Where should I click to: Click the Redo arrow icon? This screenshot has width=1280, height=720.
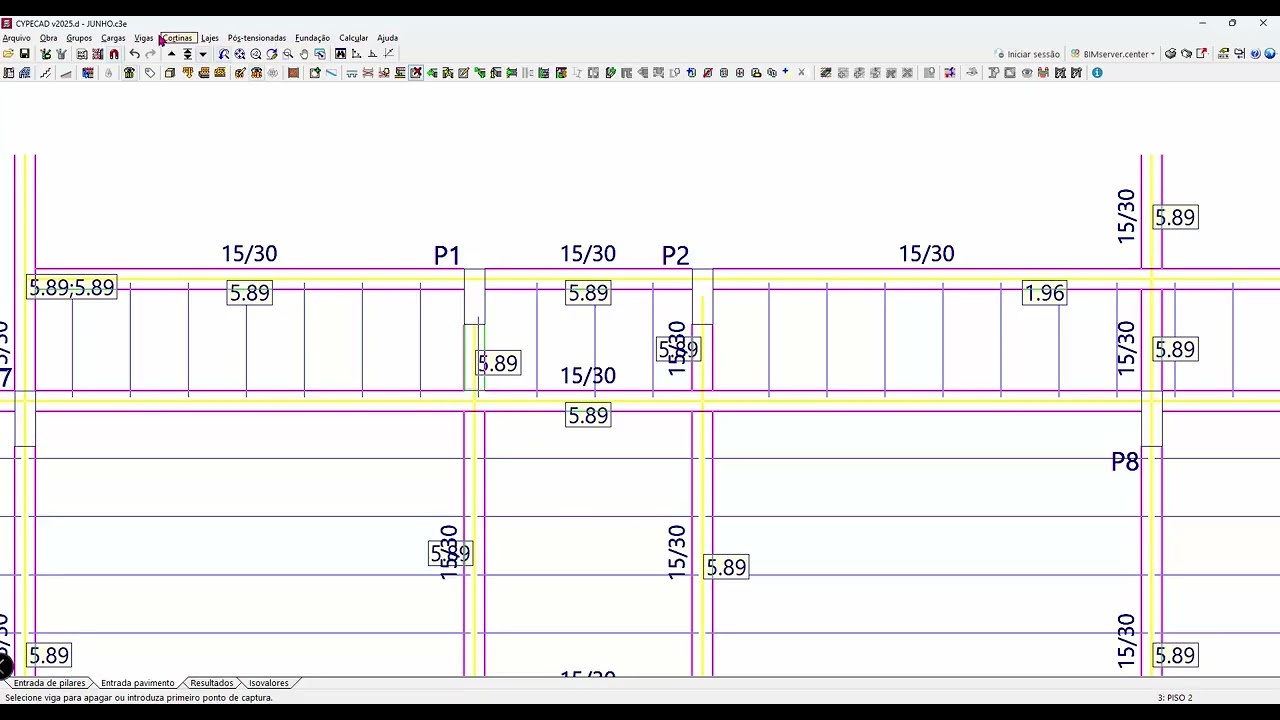150,54
